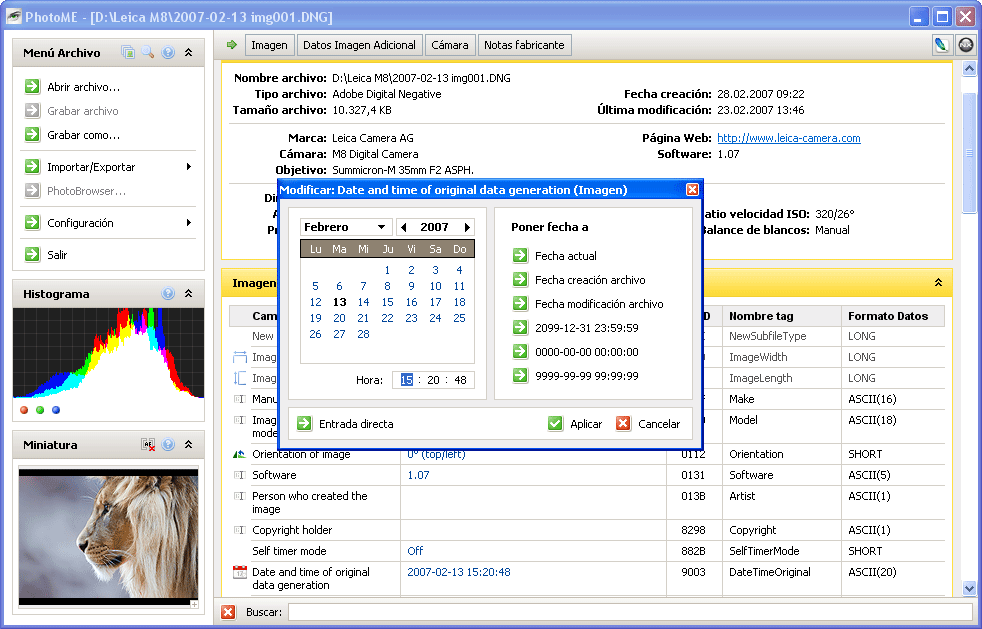Set date to Fecha modificación archivo
982x629 pixels.
[x=588, y=304]
